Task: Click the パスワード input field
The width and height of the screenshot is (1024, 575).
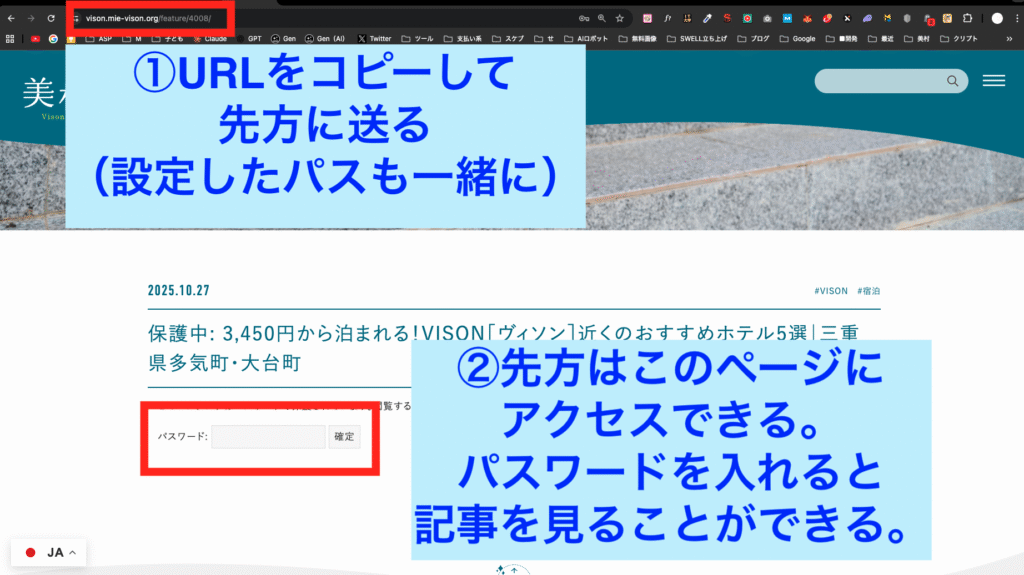Action: pyautogui.click(x=268, y=437)
